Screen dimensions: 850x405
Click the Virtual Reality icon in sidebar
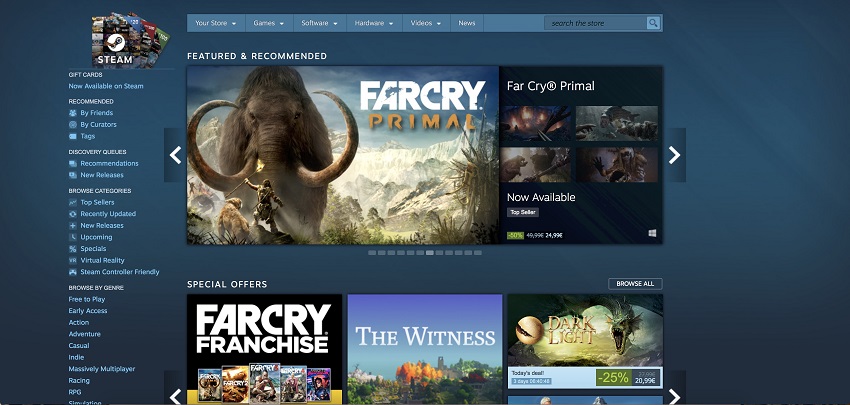[x=73, y=260]
